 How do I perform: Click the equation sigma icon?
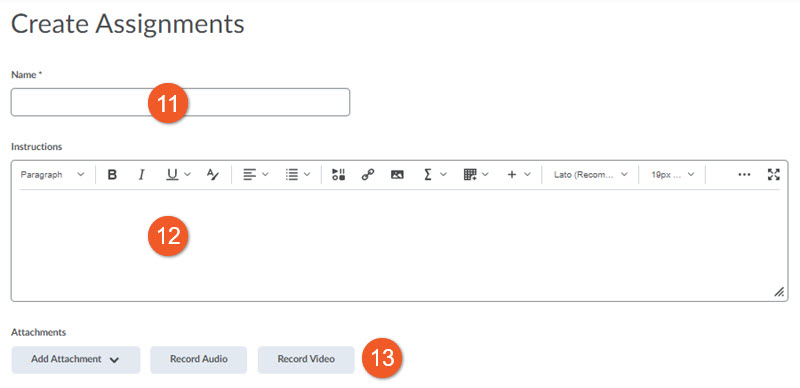(x=428, y=175)
